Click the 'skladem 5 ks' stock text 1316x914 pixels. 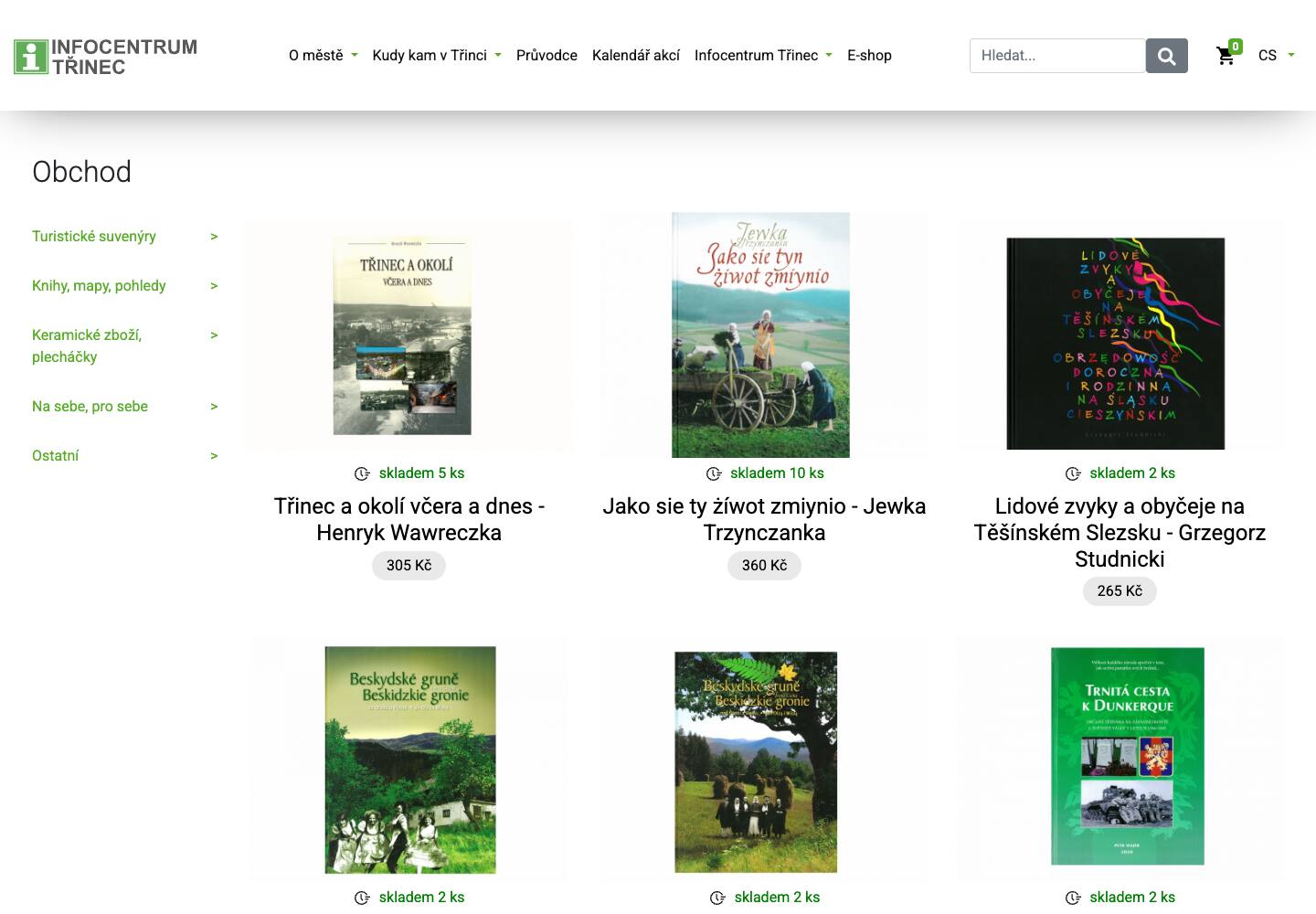click(x=421, y=473)
